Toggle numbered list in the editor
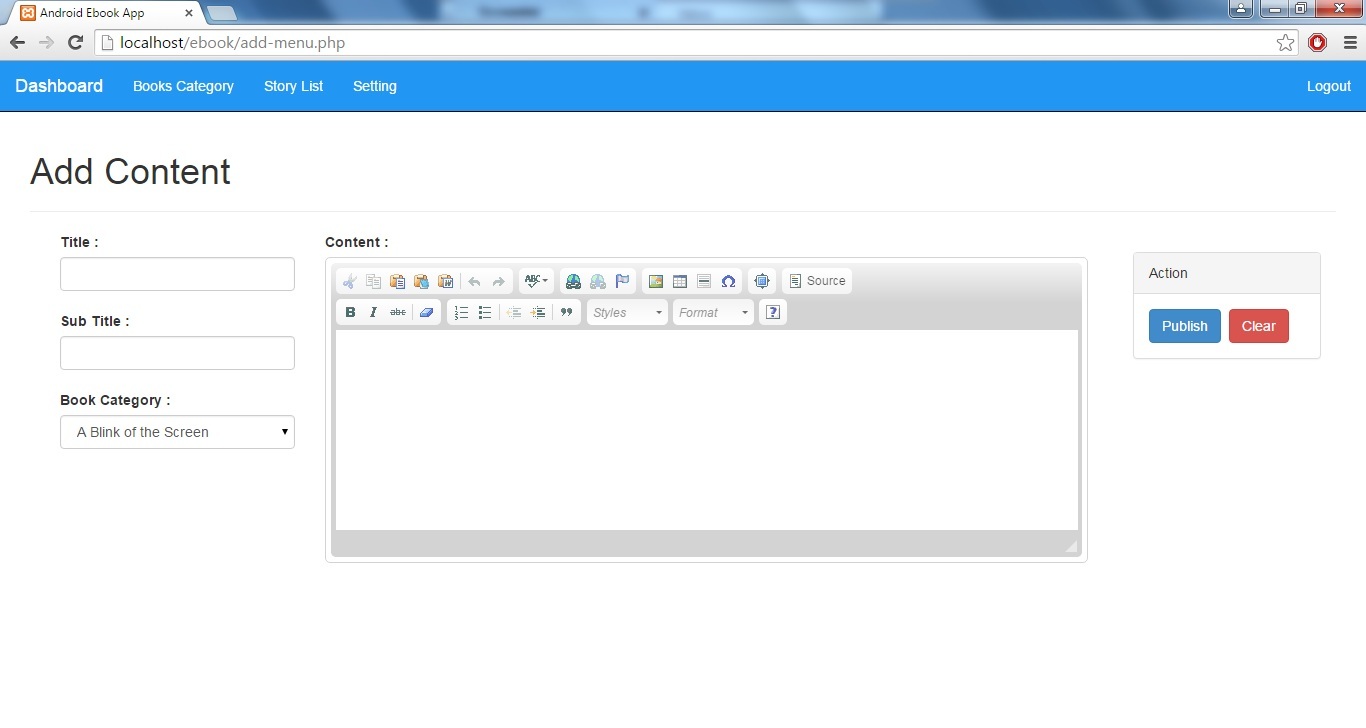 pyautogui.click(x=461, y=313)
